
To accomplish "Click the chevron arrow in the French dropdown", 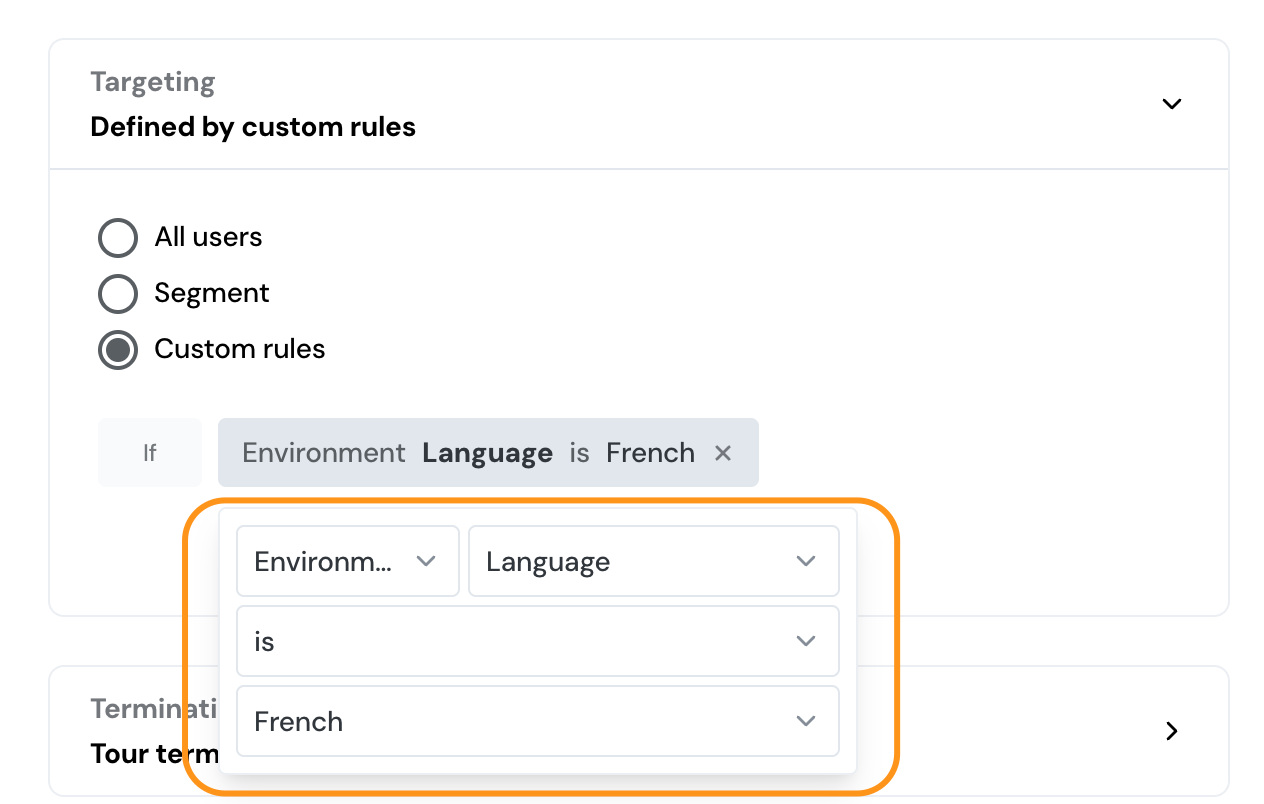I will pyautogui.click(x=806, y=721).
